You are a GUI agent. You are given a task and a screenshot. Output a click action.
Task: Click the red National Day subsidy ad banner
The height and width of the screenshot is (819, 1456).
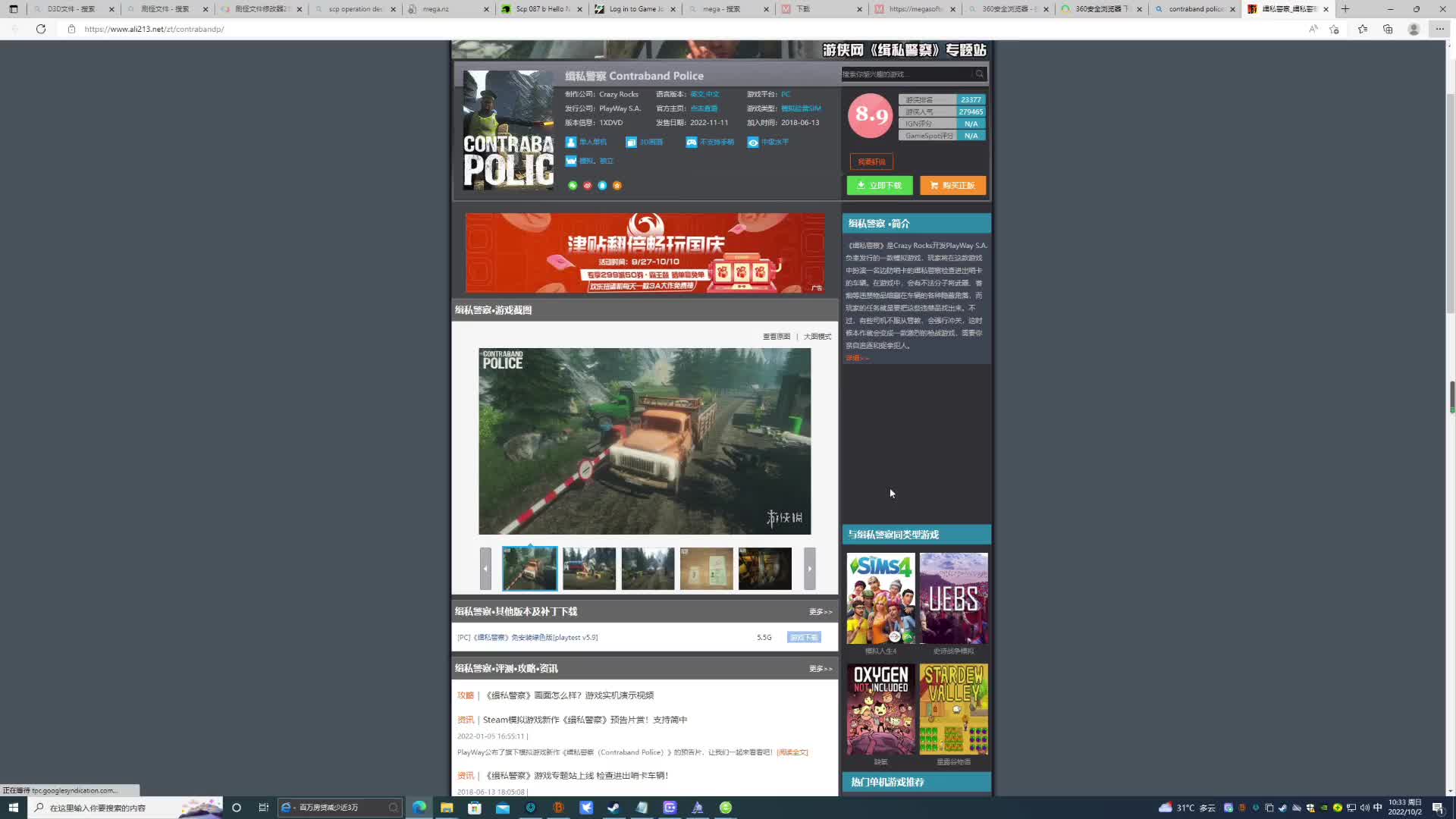pos(645,253)
